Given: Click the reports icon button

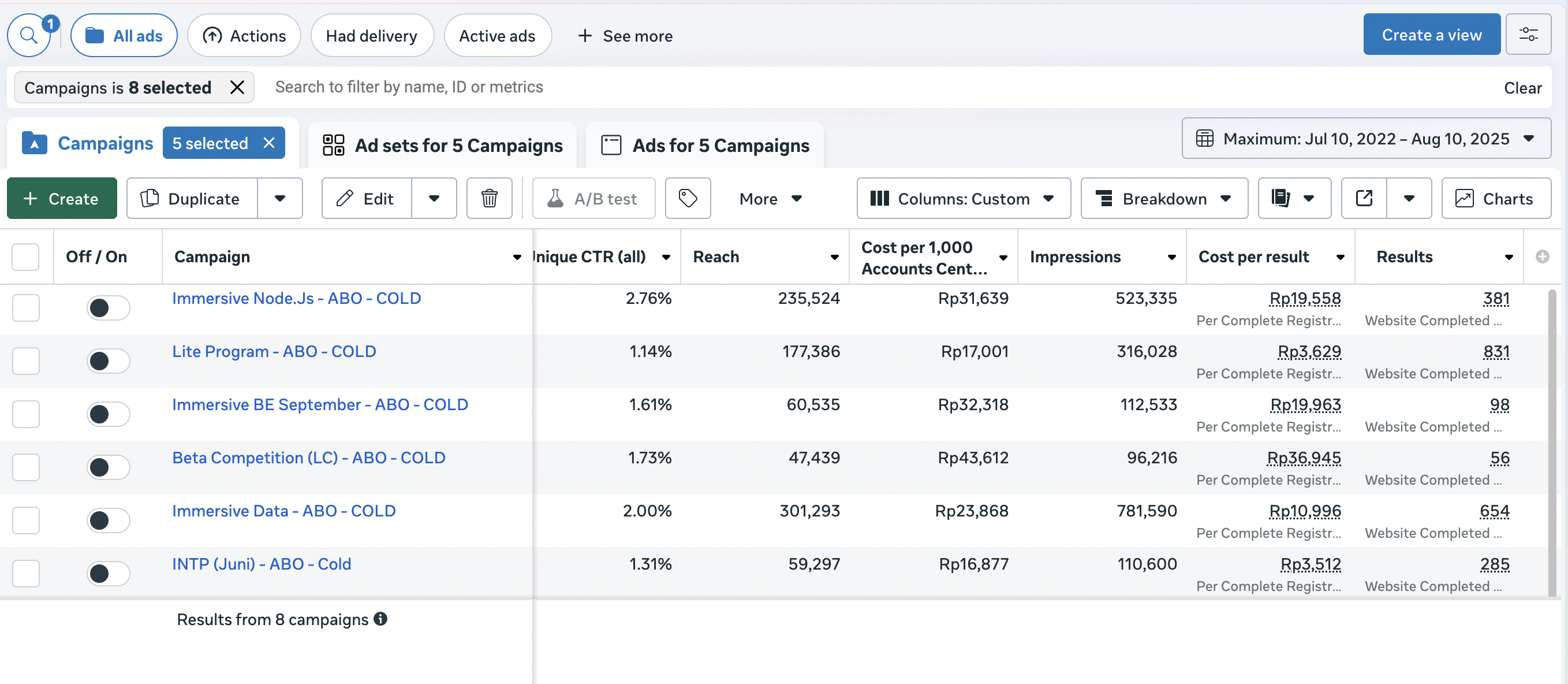Looking at the screenshot, I should (x=1280, y=198).
